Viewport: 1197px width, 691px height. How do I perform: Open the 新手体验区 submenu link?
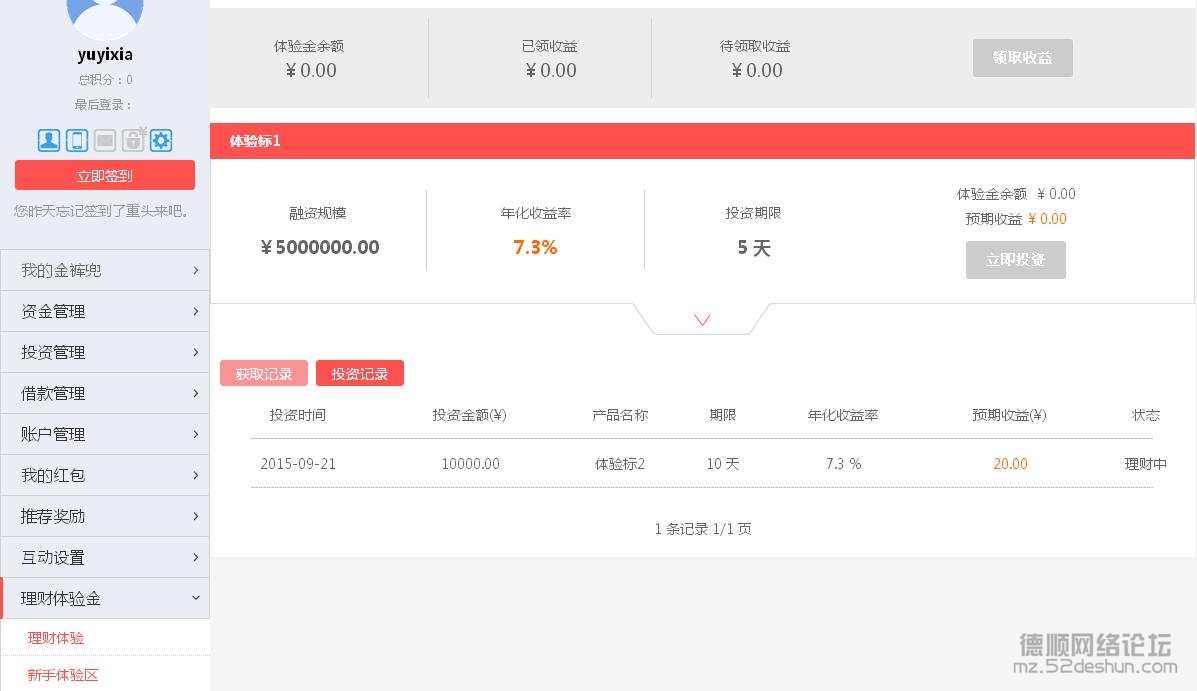pos(63,675)
